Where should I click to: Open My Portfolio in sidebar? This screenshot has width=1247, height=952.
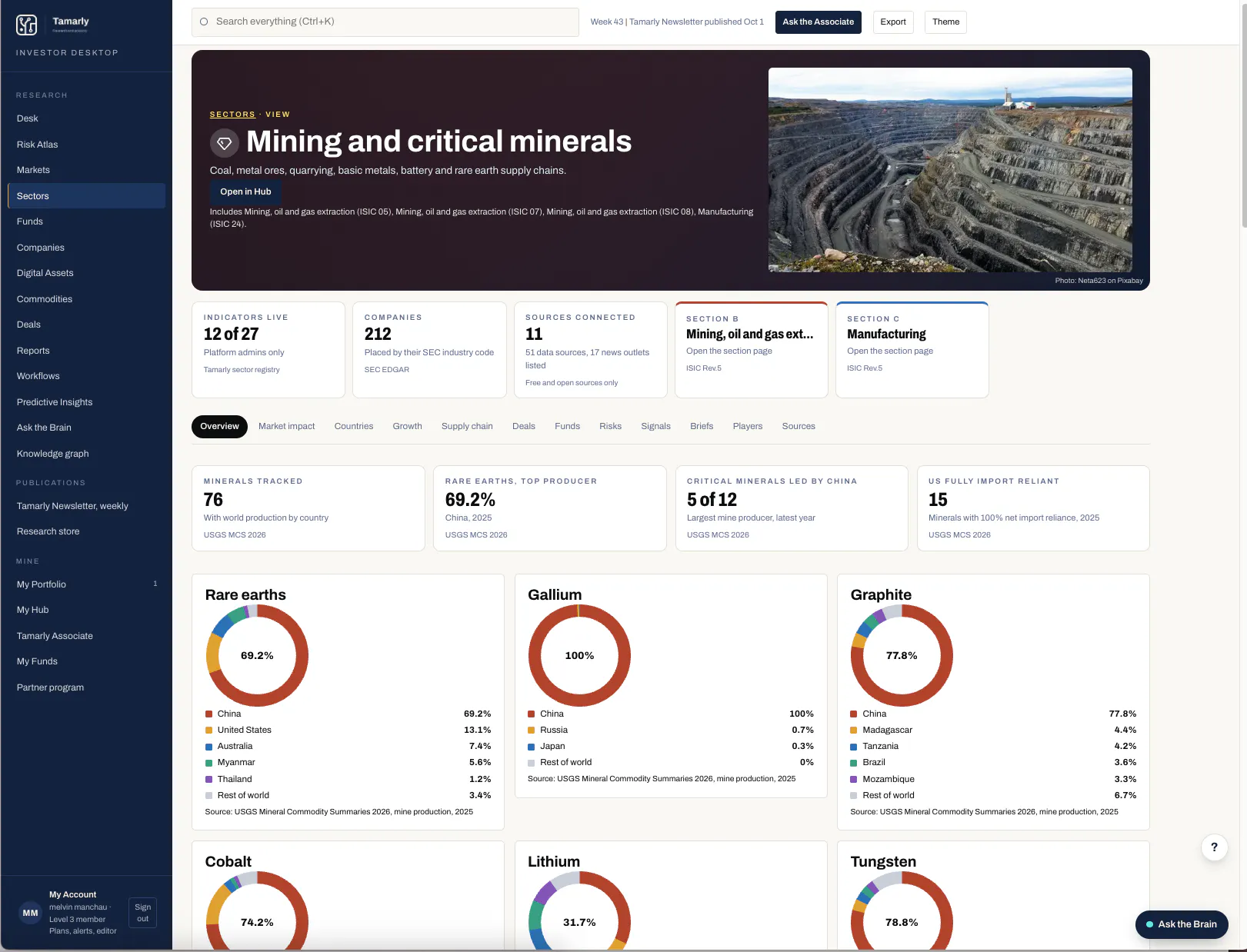click(86, 584)
